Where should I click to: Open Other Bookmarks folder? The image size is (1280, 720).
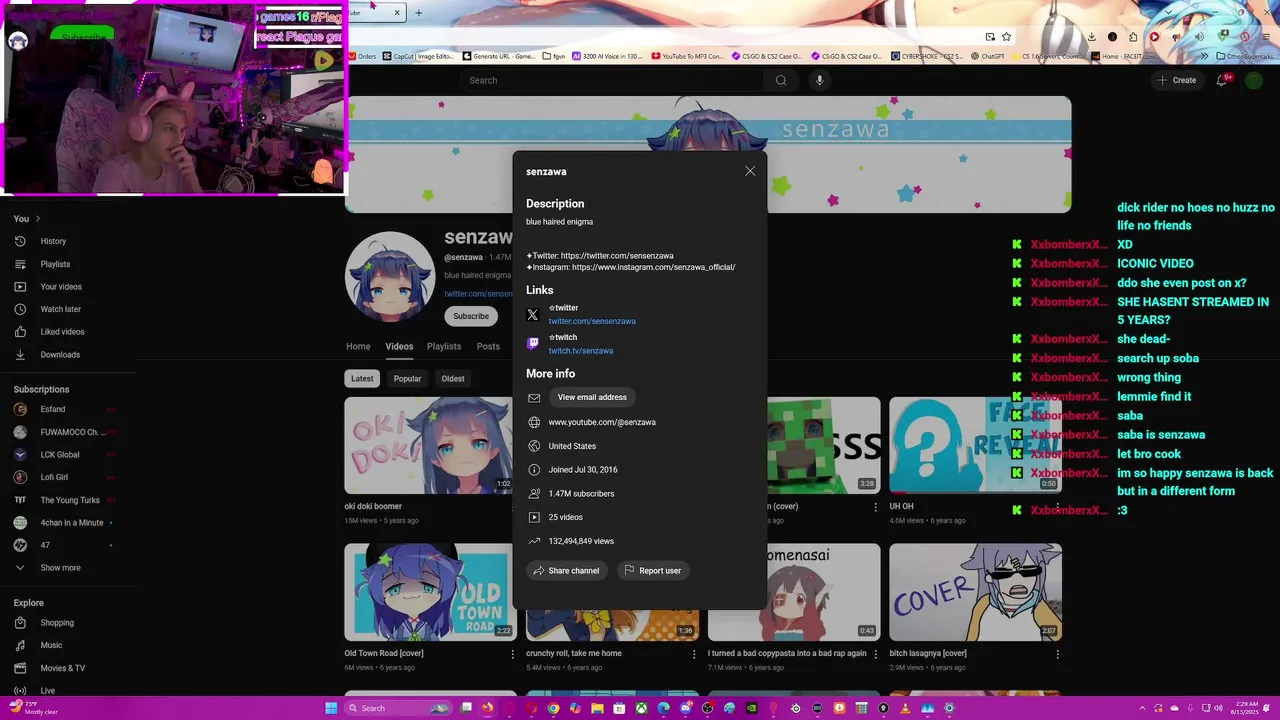pyautogui.click(x=1245, y=56)
